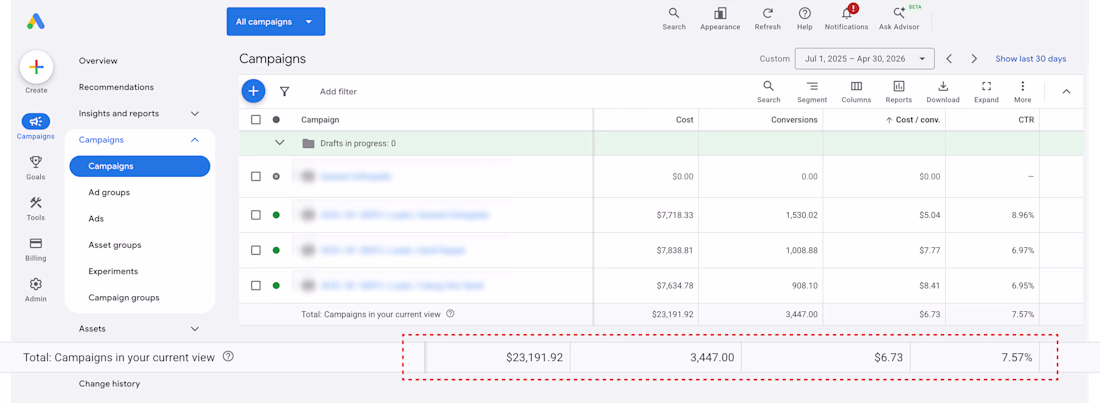Open the Notifications bell
The width and height of the screenshot is (1100, 403).
(847, 13)
